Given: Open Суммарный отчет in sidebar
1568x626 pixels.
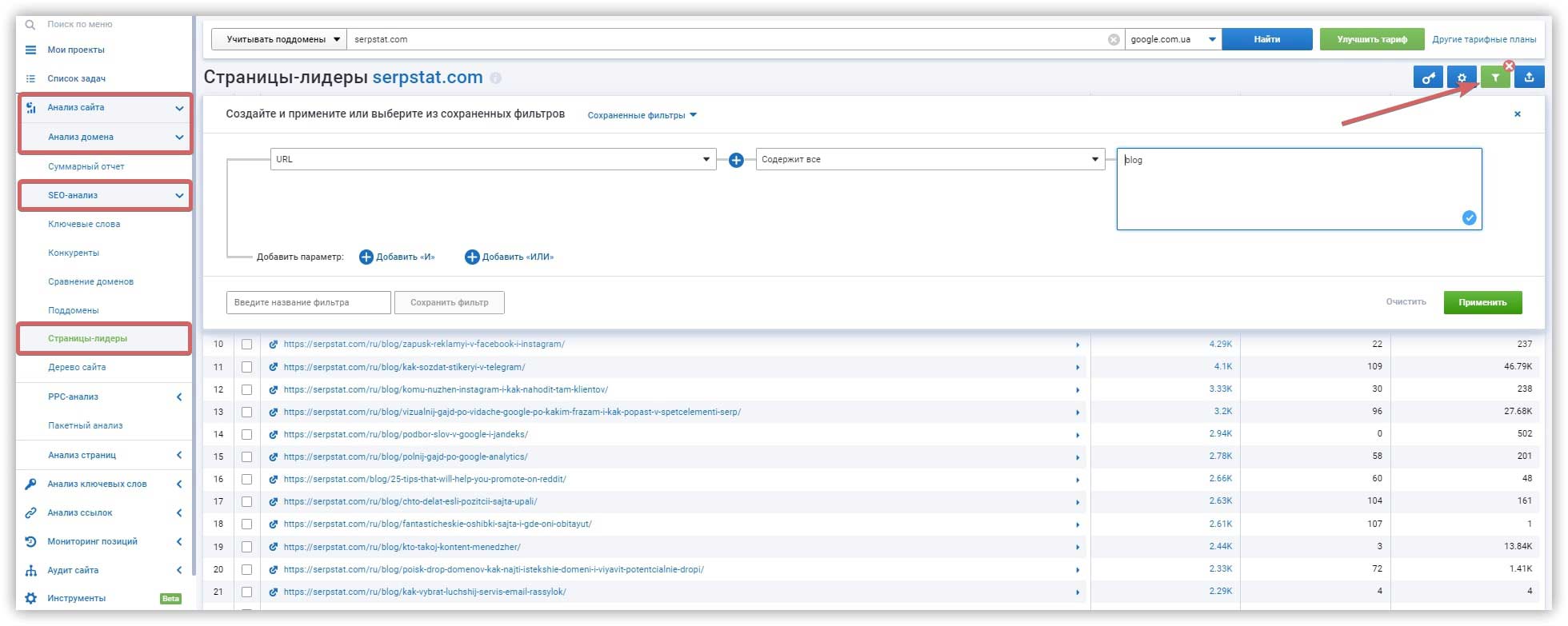Looking at the screenshot, I should pos(86,166).
